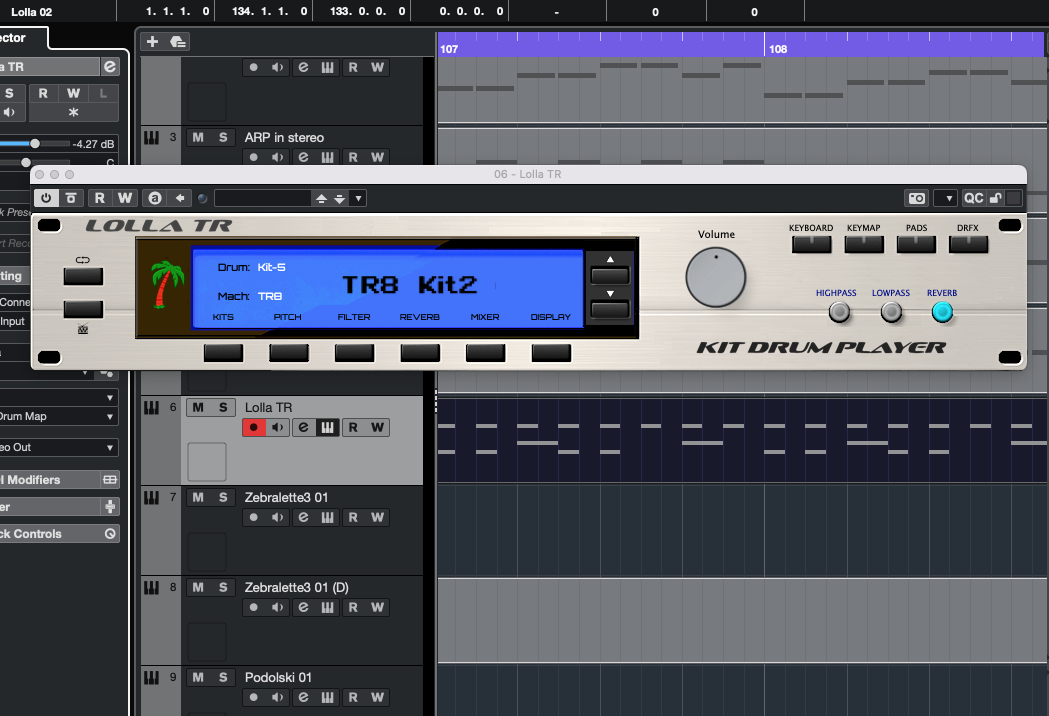Click the button under the PITCH label
Image resolution: width=1049 pixels, height=716 pixels.
pos(289,353)
